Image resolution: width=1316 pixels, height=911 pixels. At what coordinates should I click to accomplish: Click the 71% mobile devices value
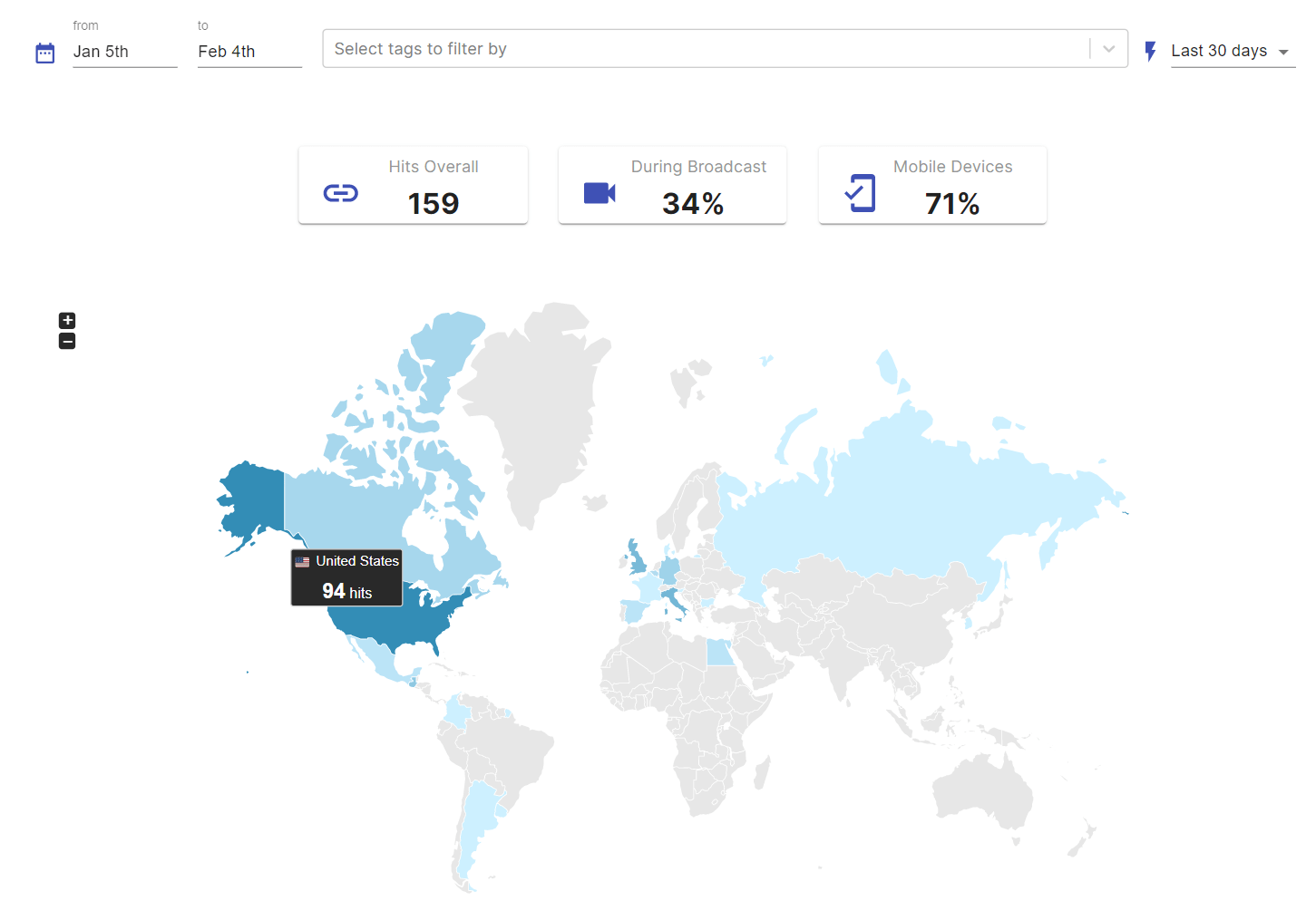pyautogui.click(x=952, y=204)
